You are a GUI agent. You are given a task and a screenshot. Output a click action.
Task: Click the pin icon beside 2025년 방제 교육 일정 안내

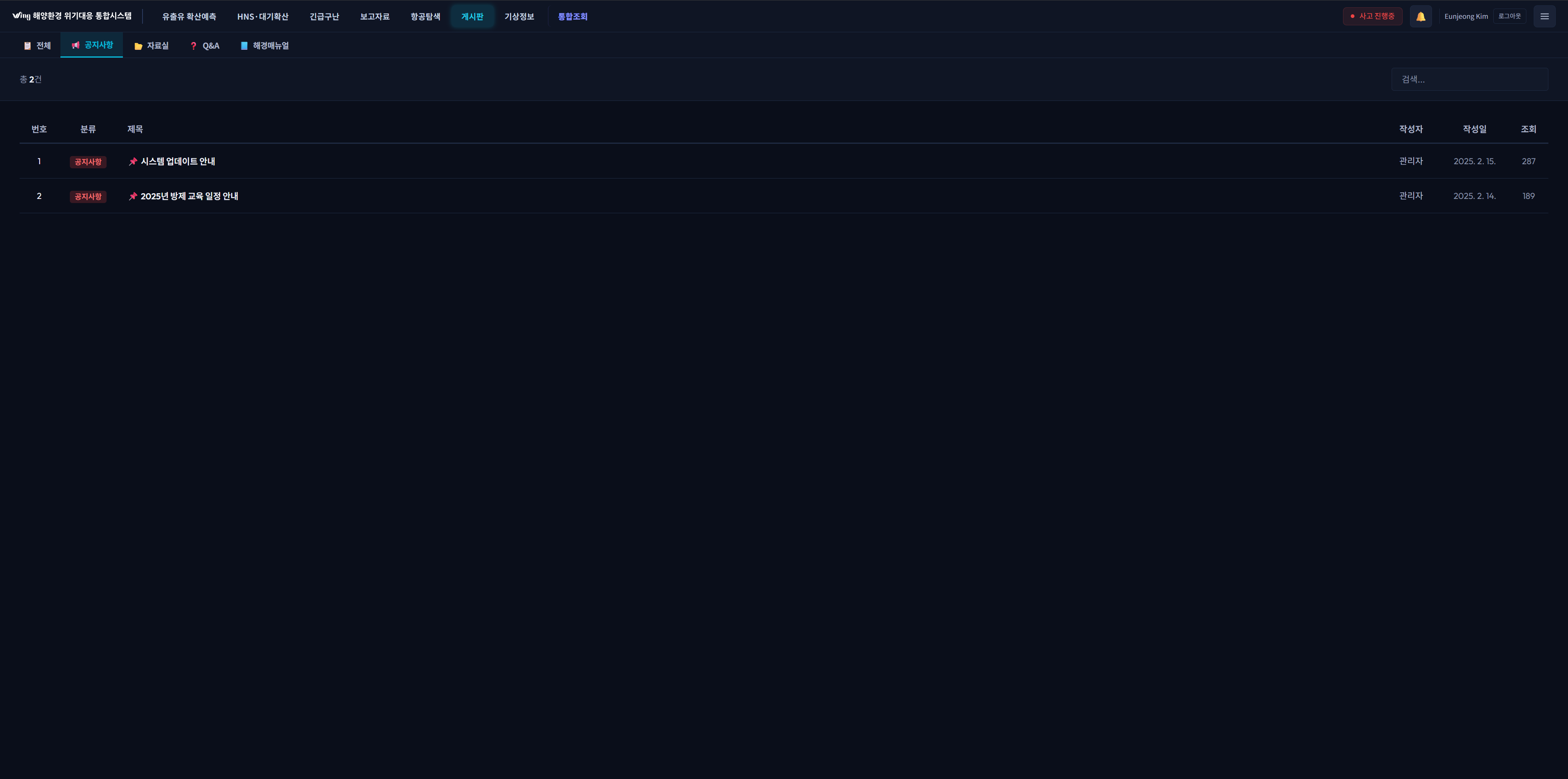(x=133, y=196)
